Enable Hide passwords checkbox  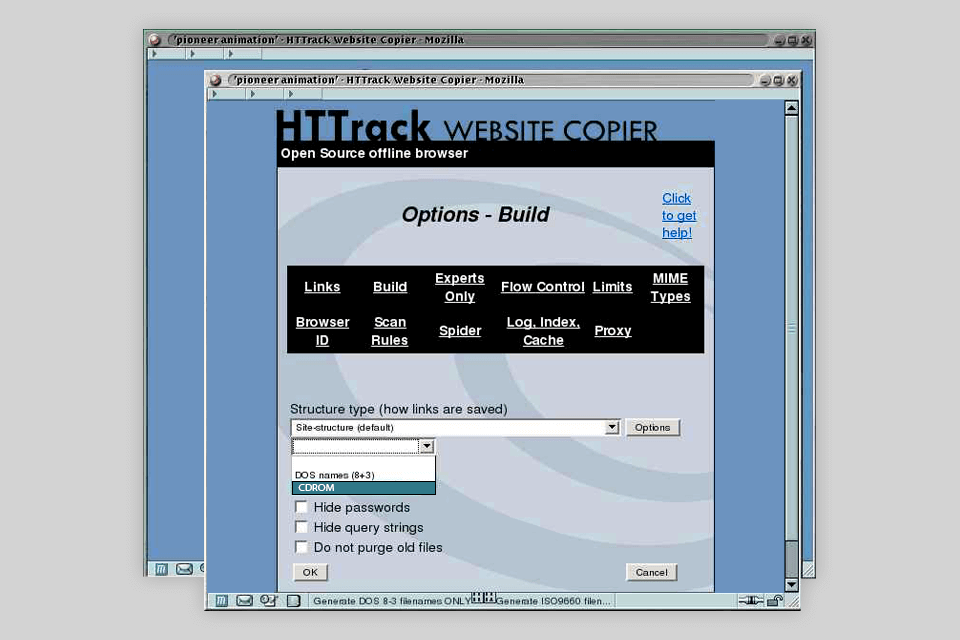[301, 507]
